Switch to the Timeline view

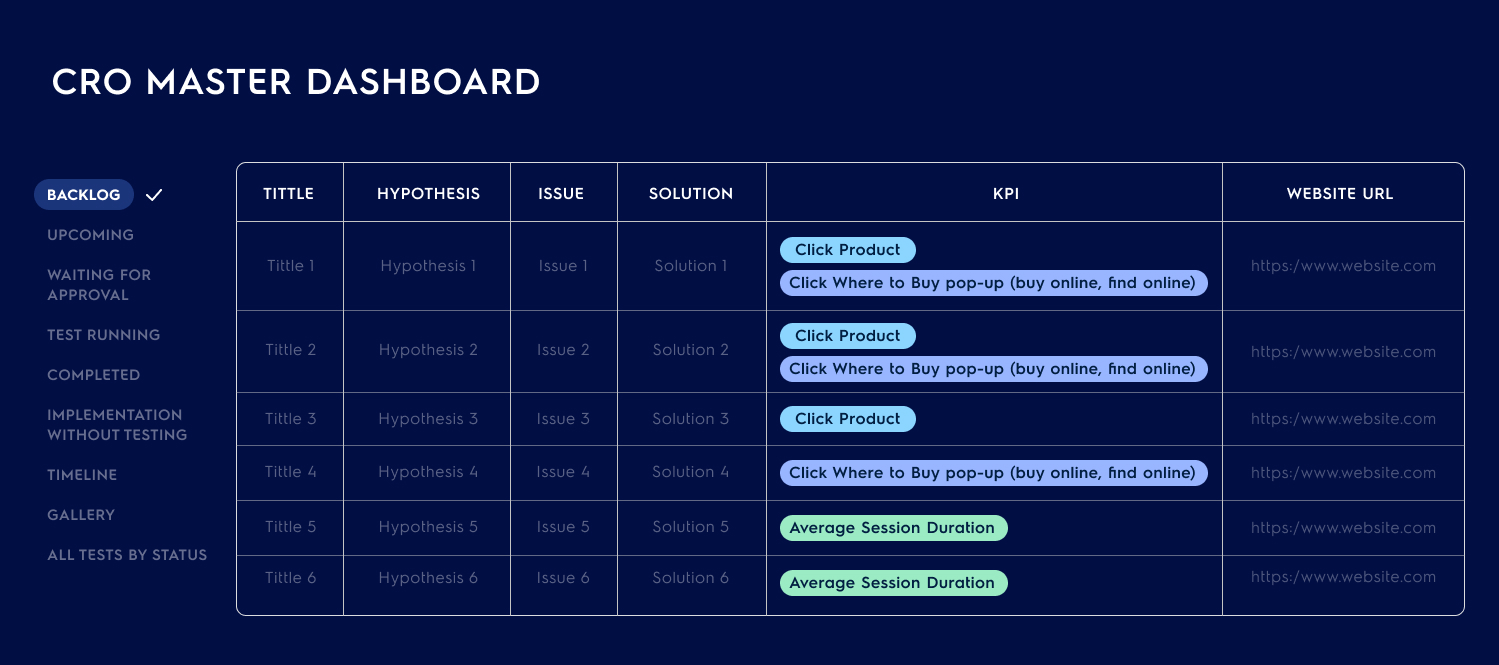(x=81, y=475)
